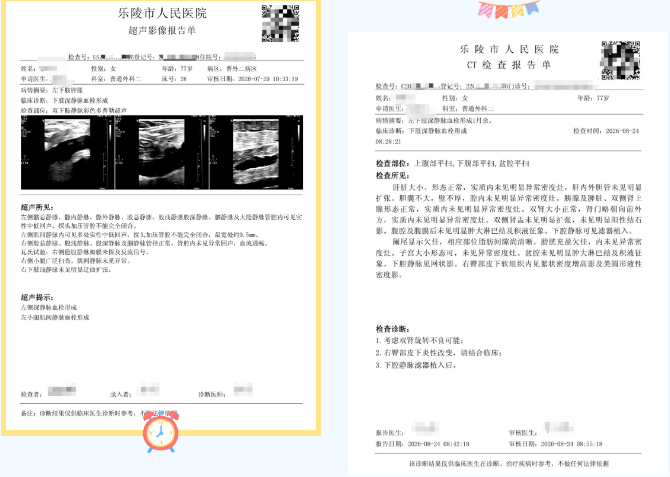Click the '检查者:' label
Viewport: 670px width, 477px height.
pyautogui.click(x=31, y=394)
